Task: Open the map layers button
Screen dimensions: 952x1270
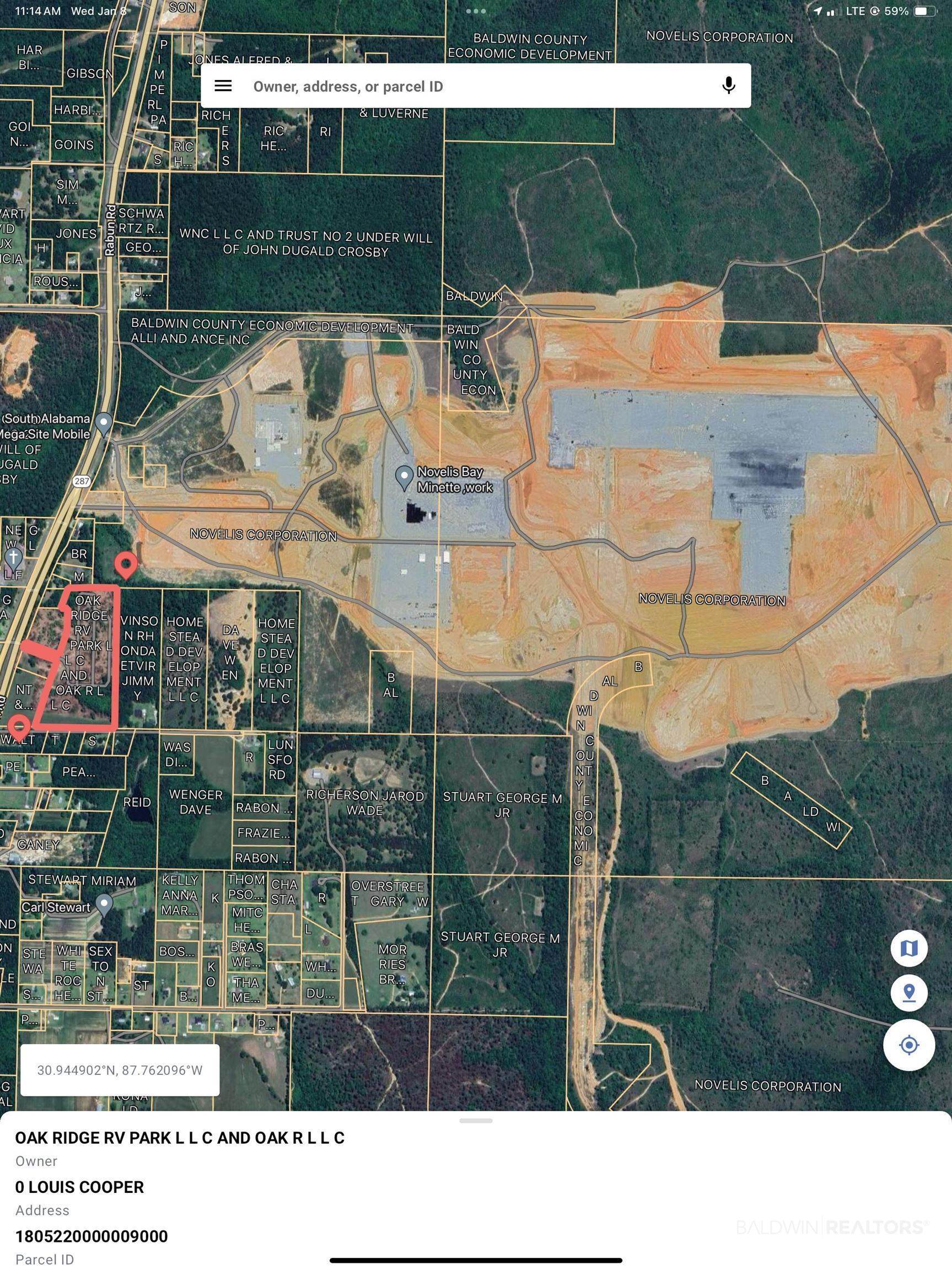Action: tap(908, 948)
